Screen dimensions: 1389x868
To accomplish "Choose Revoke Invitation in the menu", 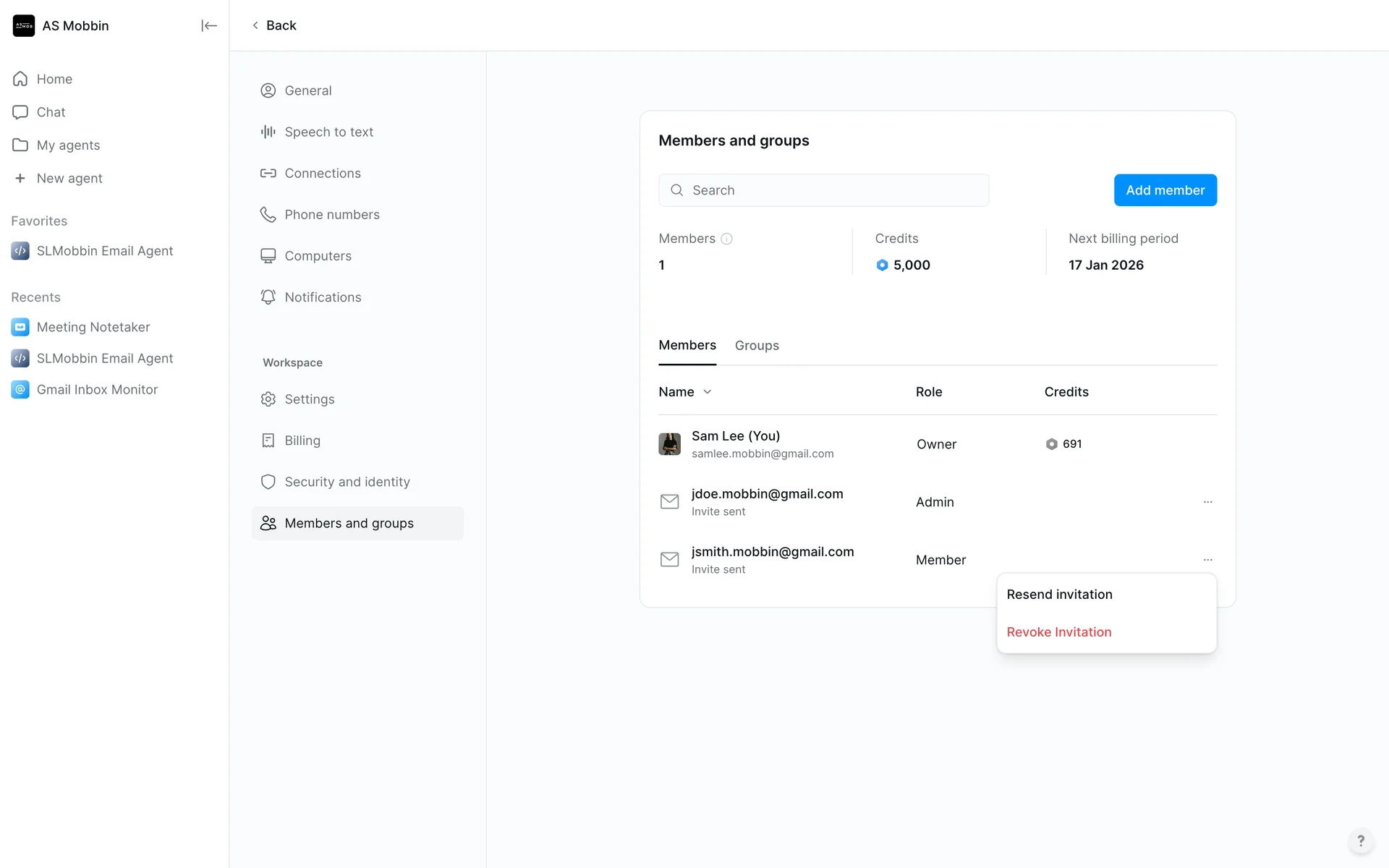I will 1058,632.
